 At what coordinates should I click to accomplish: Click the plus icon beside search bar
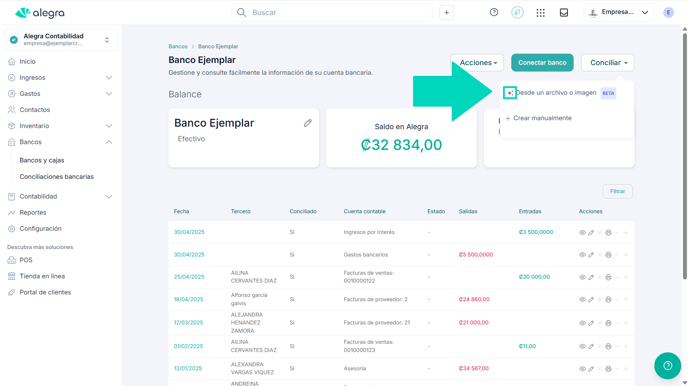(446, 13)
